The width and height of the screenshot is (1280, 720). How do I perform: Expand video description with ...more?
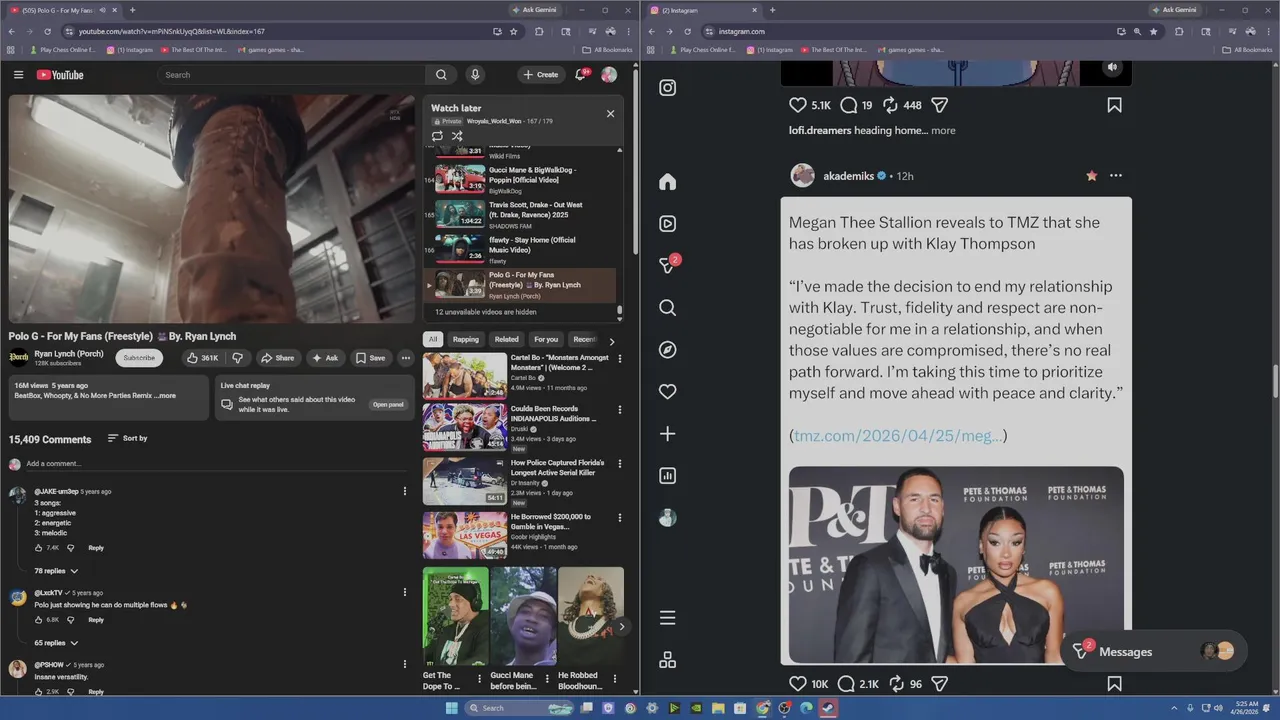tap(165, 396)
